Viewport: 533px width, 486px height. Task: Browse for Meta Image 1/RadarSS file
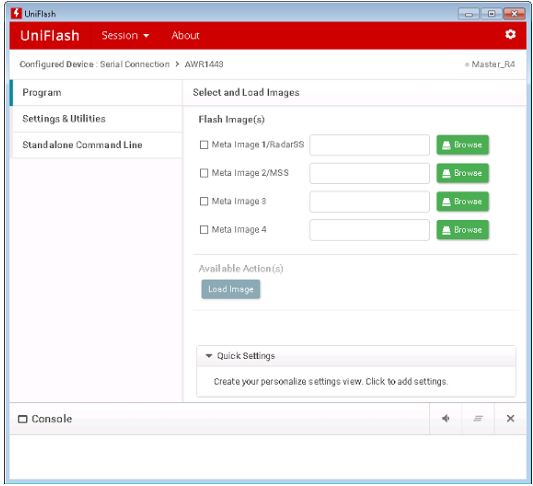462,145
